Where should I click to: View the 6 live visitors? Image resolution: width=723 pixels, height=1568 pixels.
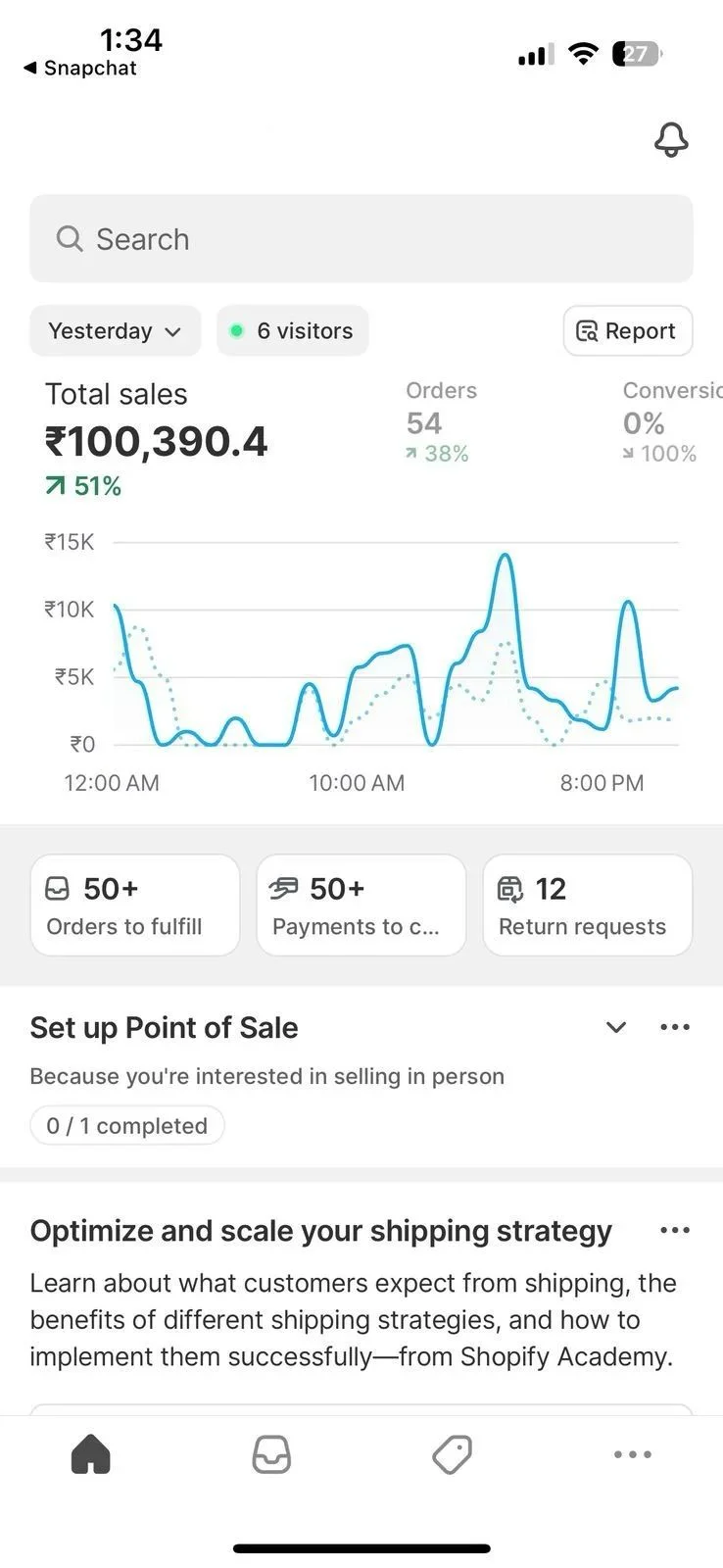[292, 331]
